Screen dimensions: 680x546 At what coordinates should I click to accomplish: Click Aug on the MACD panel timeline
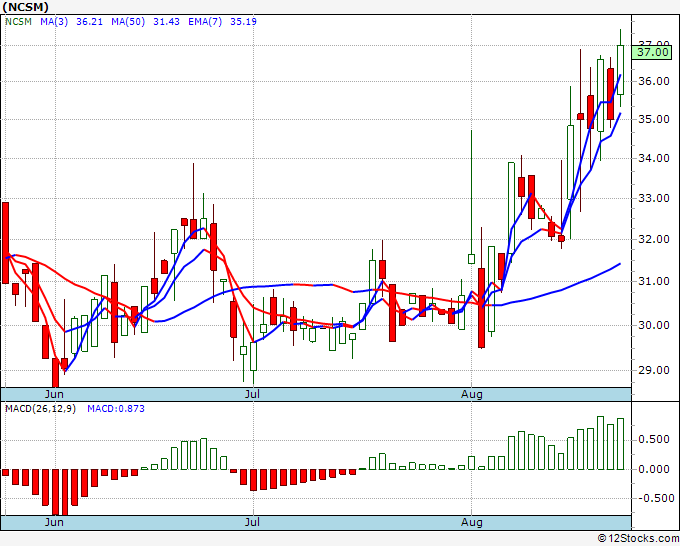coord(472,522)
